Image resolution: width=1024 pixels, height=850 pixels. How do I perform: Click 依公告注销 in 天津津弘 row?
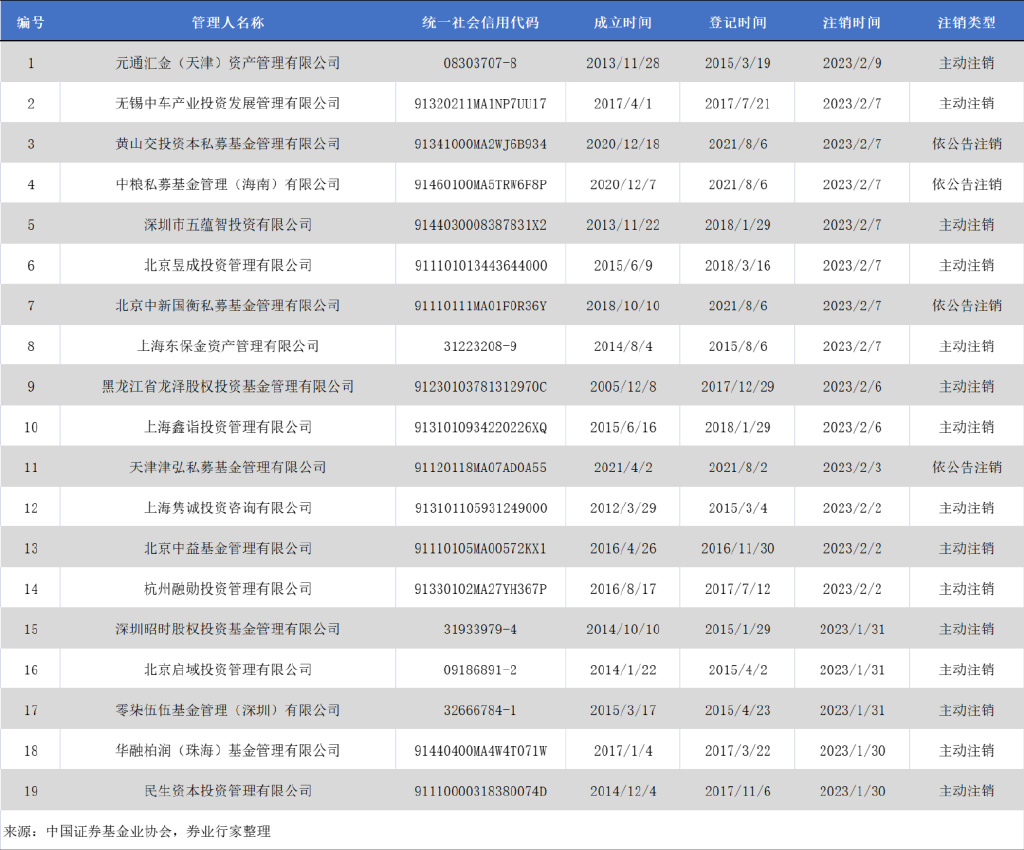point(967,467)
